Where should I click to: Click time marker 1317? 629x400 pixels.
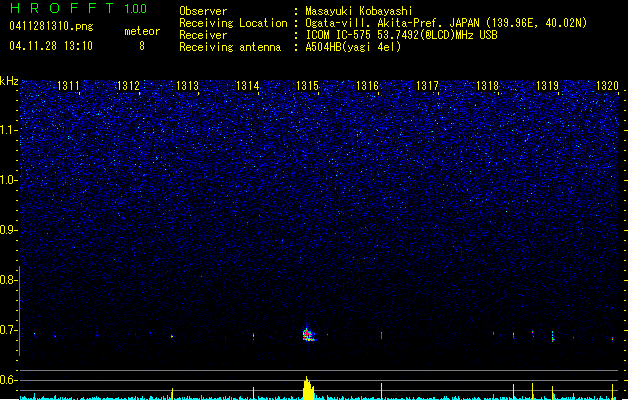coord(427,85)
